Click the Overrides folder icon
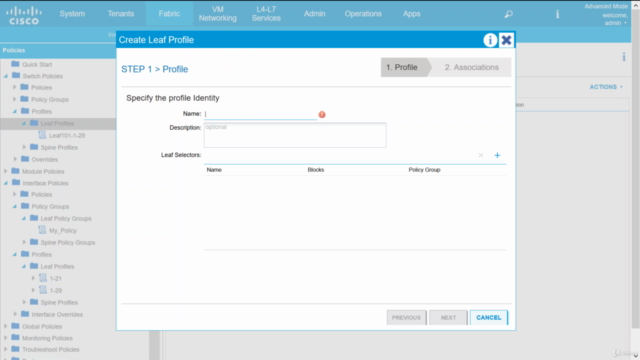Viewport: 640px width, 360px height. click(x=25, y=159)
